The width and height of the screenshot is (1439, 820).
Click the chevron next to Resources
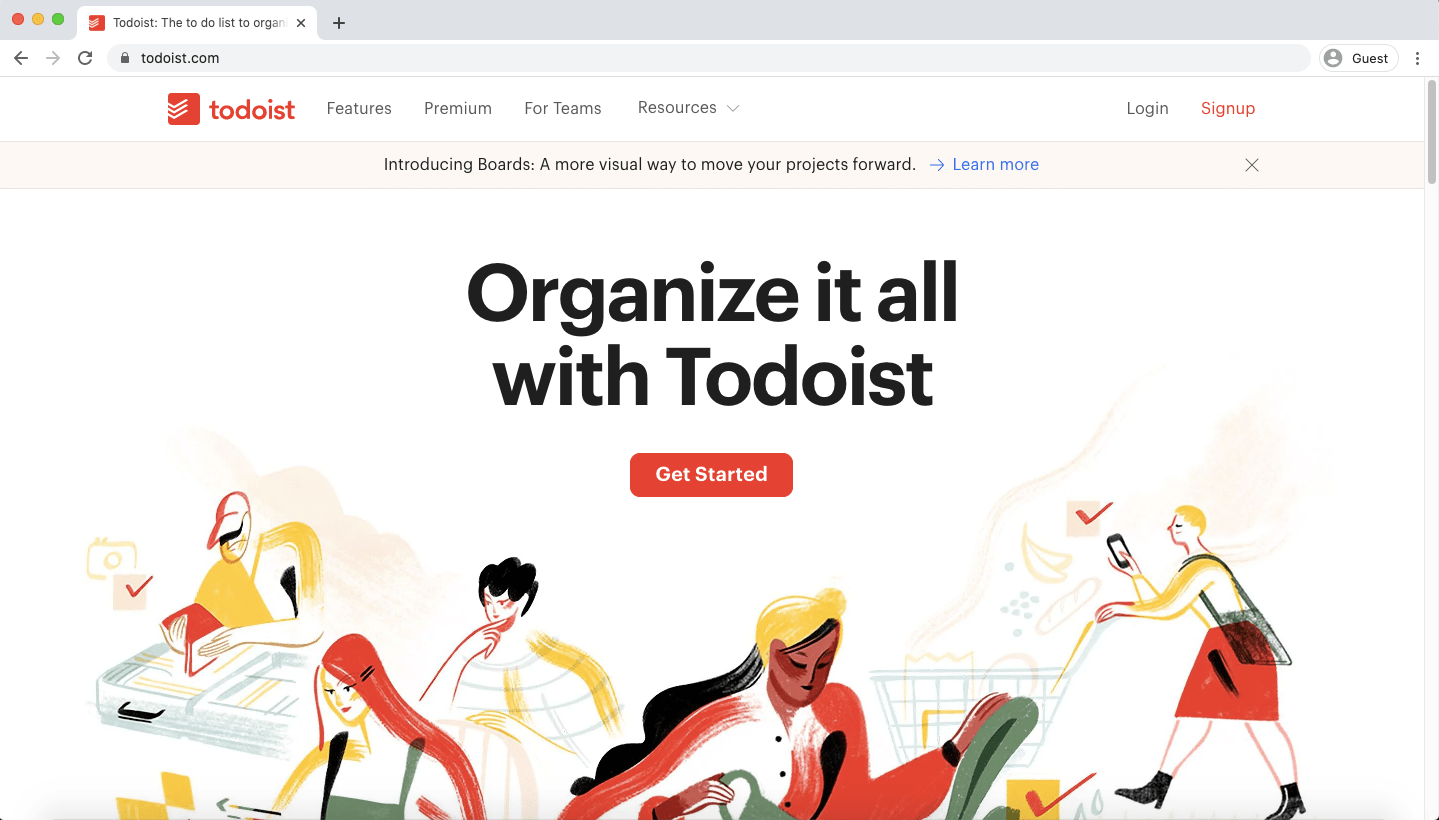pyautogui.click(x=733, y=108)
